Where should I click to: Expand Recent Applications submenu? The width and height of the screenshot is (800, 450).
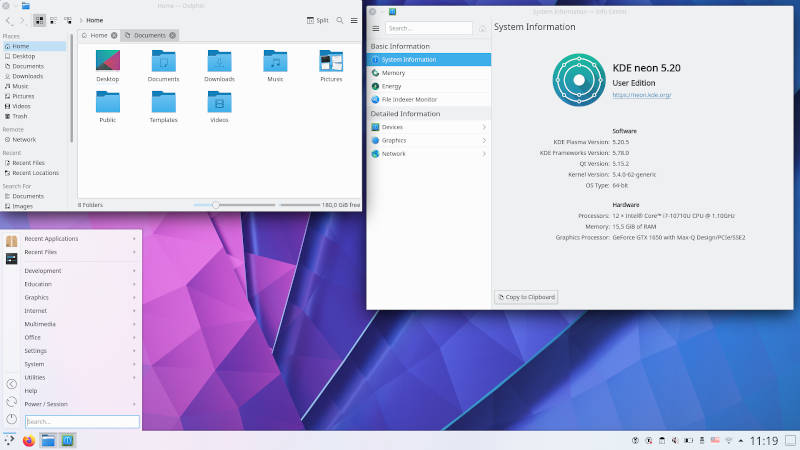pos(80,239)
